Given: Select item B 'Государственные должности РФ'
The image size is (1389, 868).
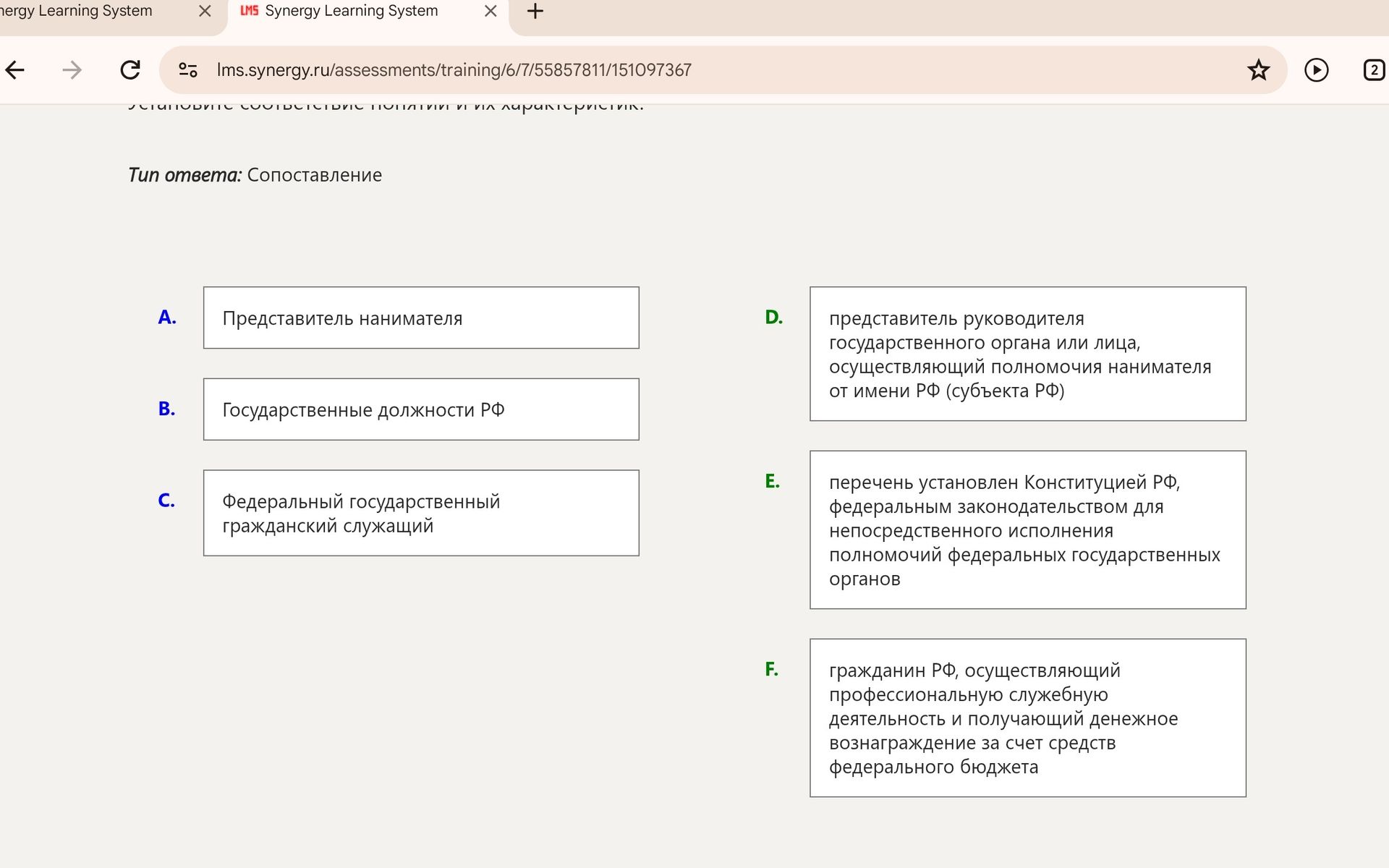Looking at the screenshot, I should 421,409.
